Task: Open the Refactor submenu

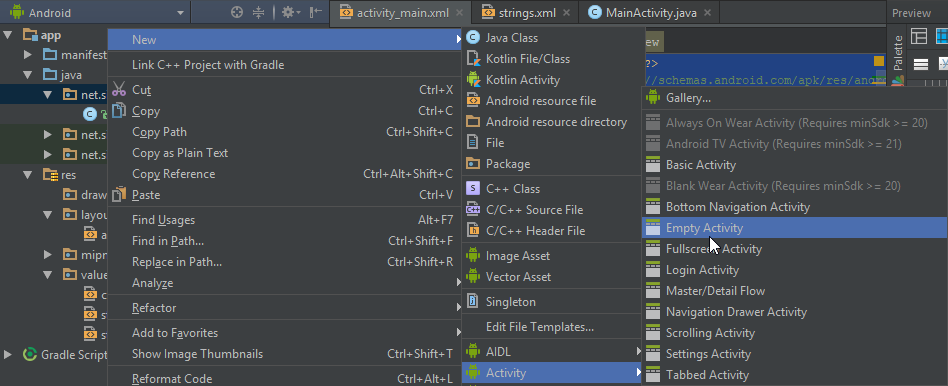Action: coord(285,308)
